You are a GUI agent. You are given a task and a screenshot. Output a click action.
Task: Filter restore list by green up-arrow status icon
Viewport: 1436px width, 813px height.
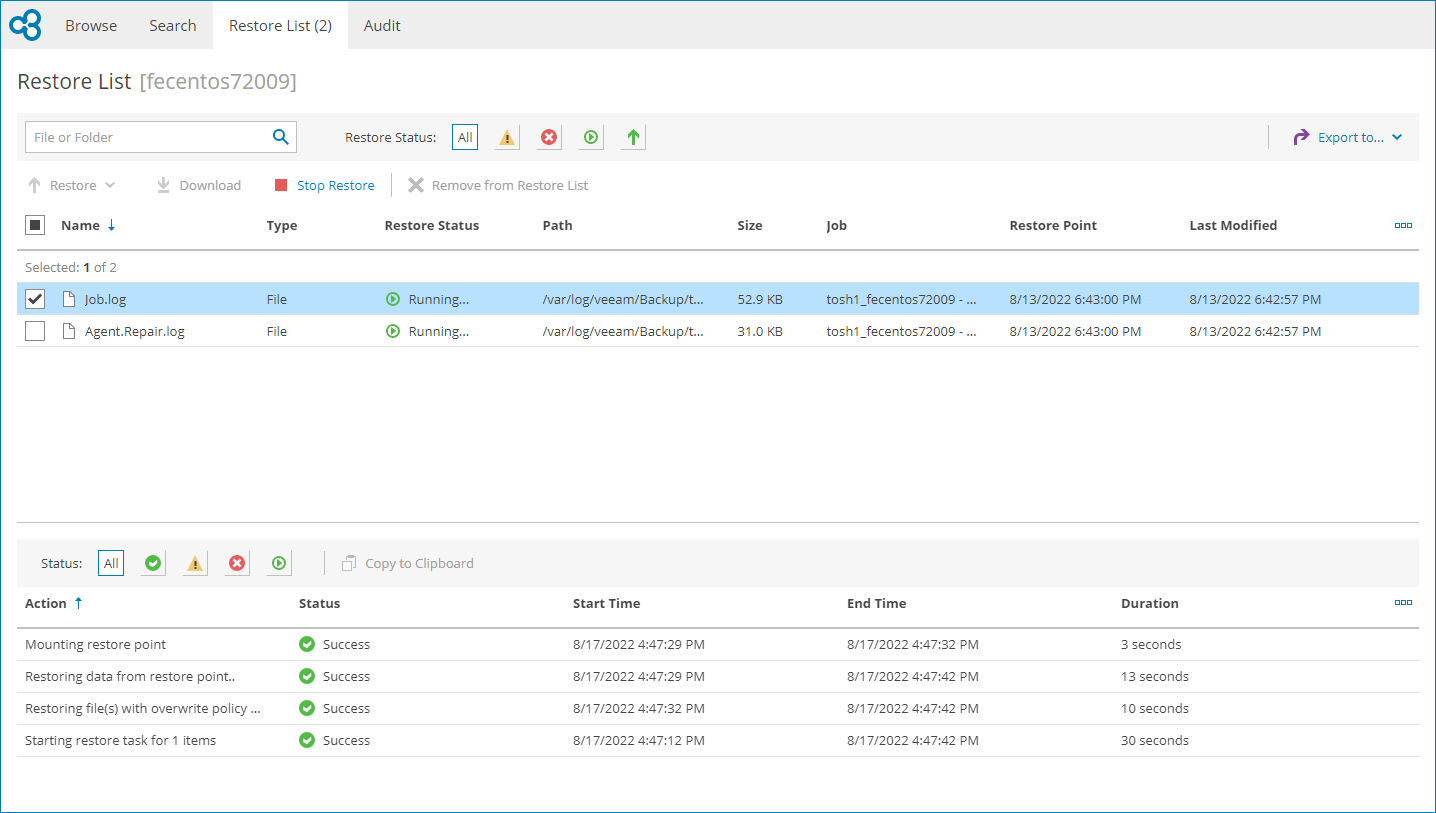click(632, 137)
